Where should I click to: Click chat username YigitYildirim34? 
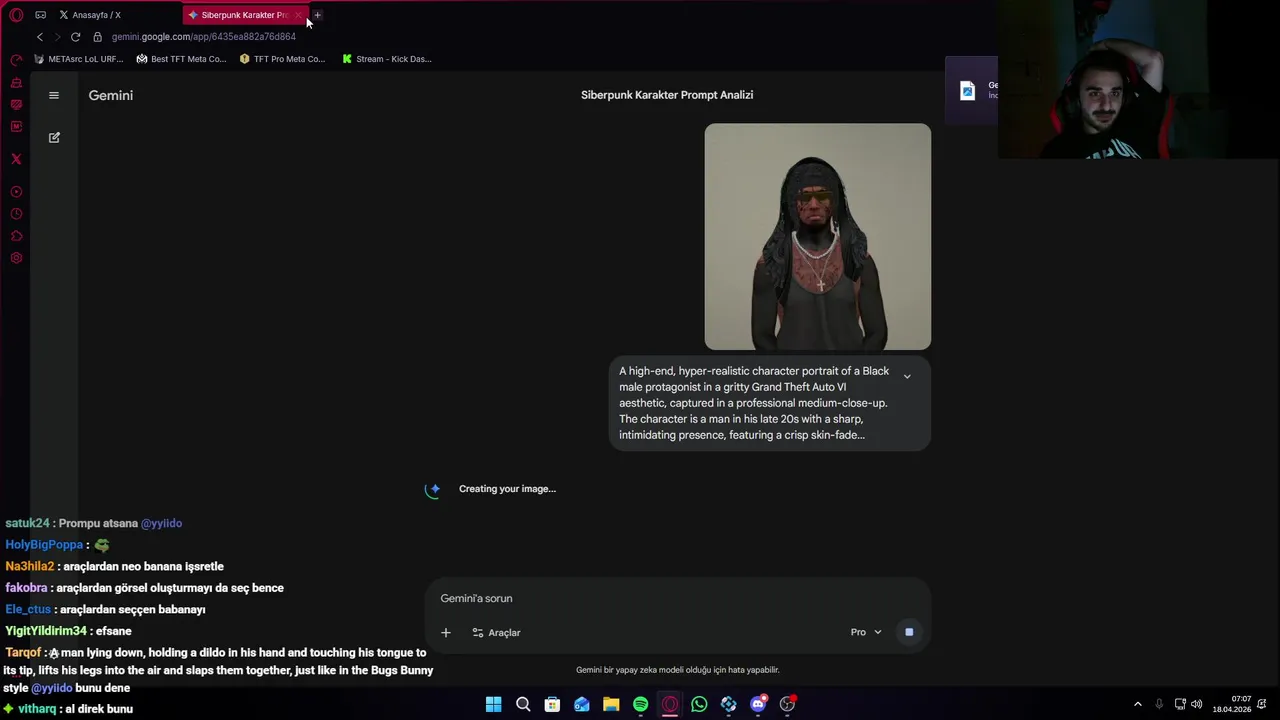pyautogui.click(x=46, y=631)
